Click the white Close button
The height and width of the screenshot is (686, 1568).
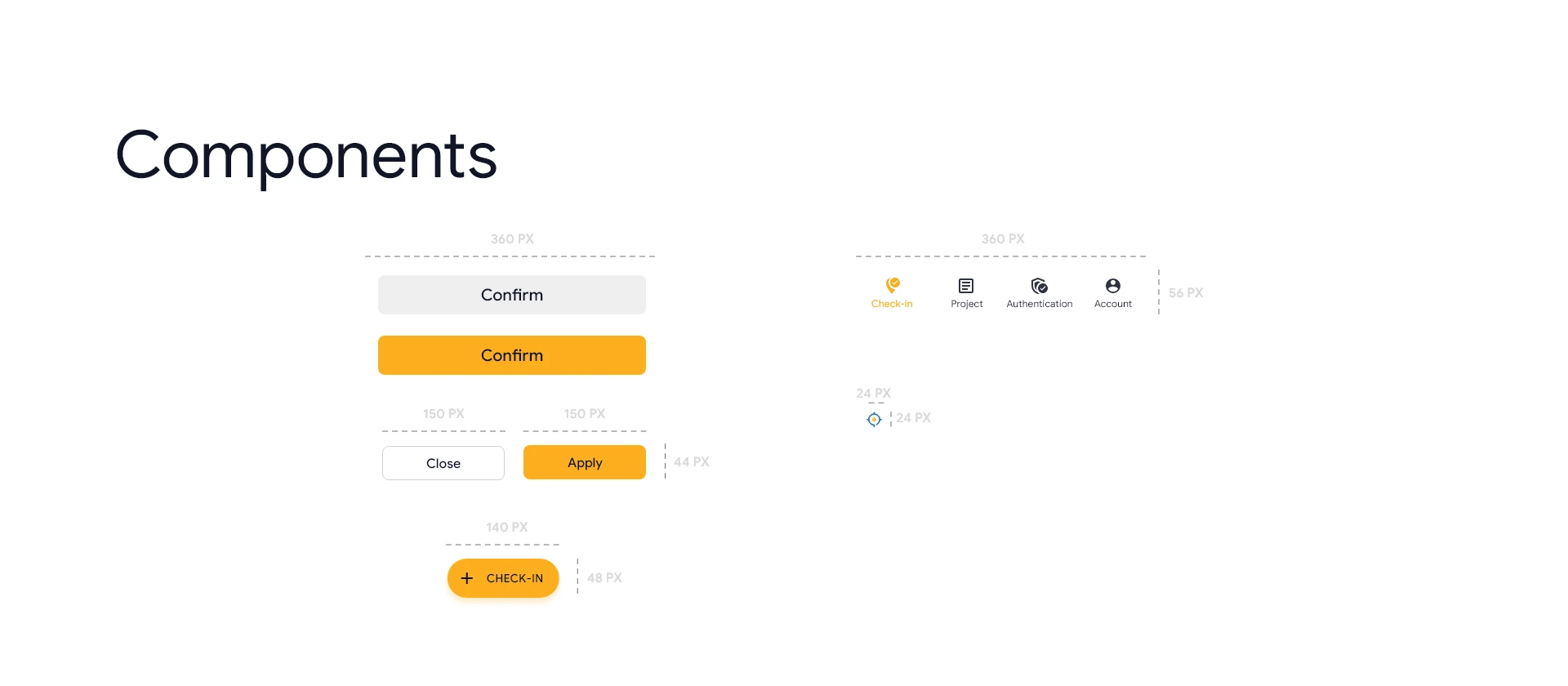click(x=443, y=463)
